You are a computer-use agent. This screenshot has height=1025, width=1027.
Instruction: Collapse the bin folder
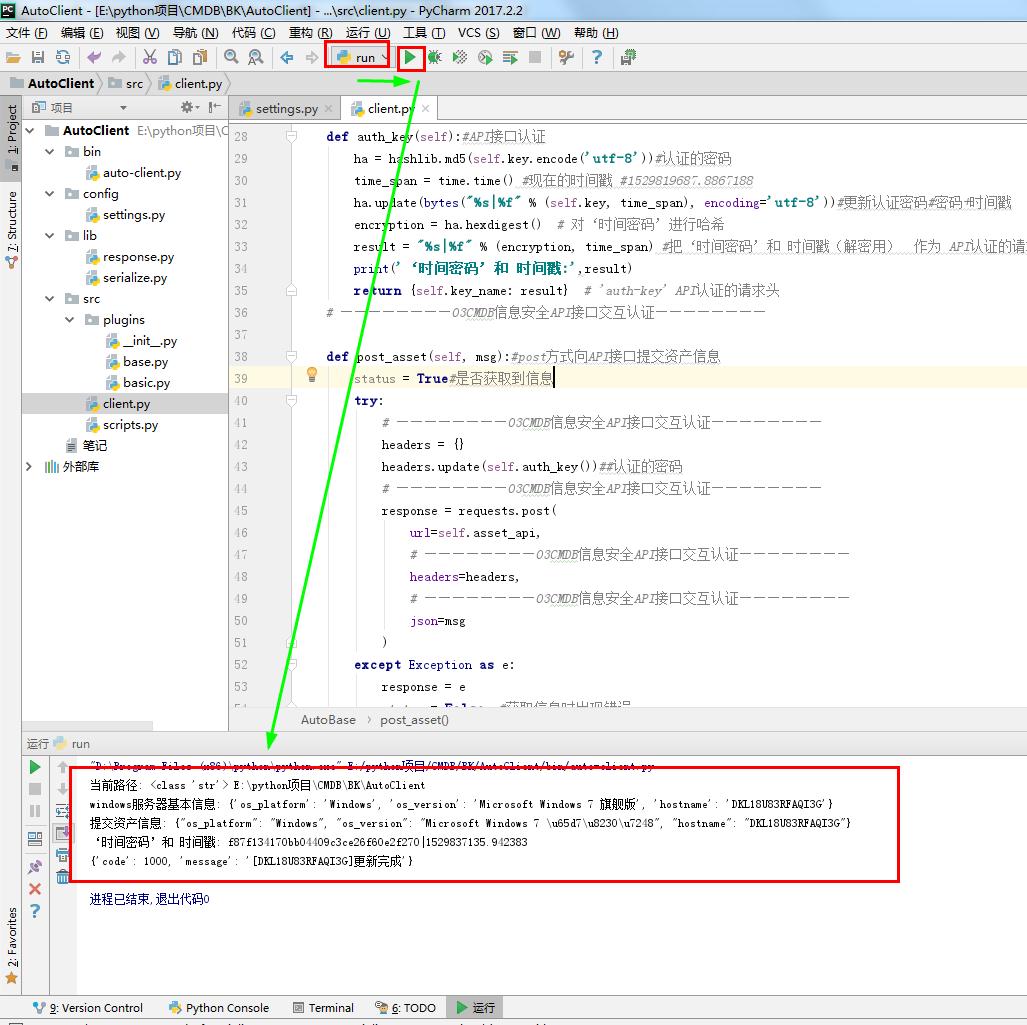pos(50,151)
